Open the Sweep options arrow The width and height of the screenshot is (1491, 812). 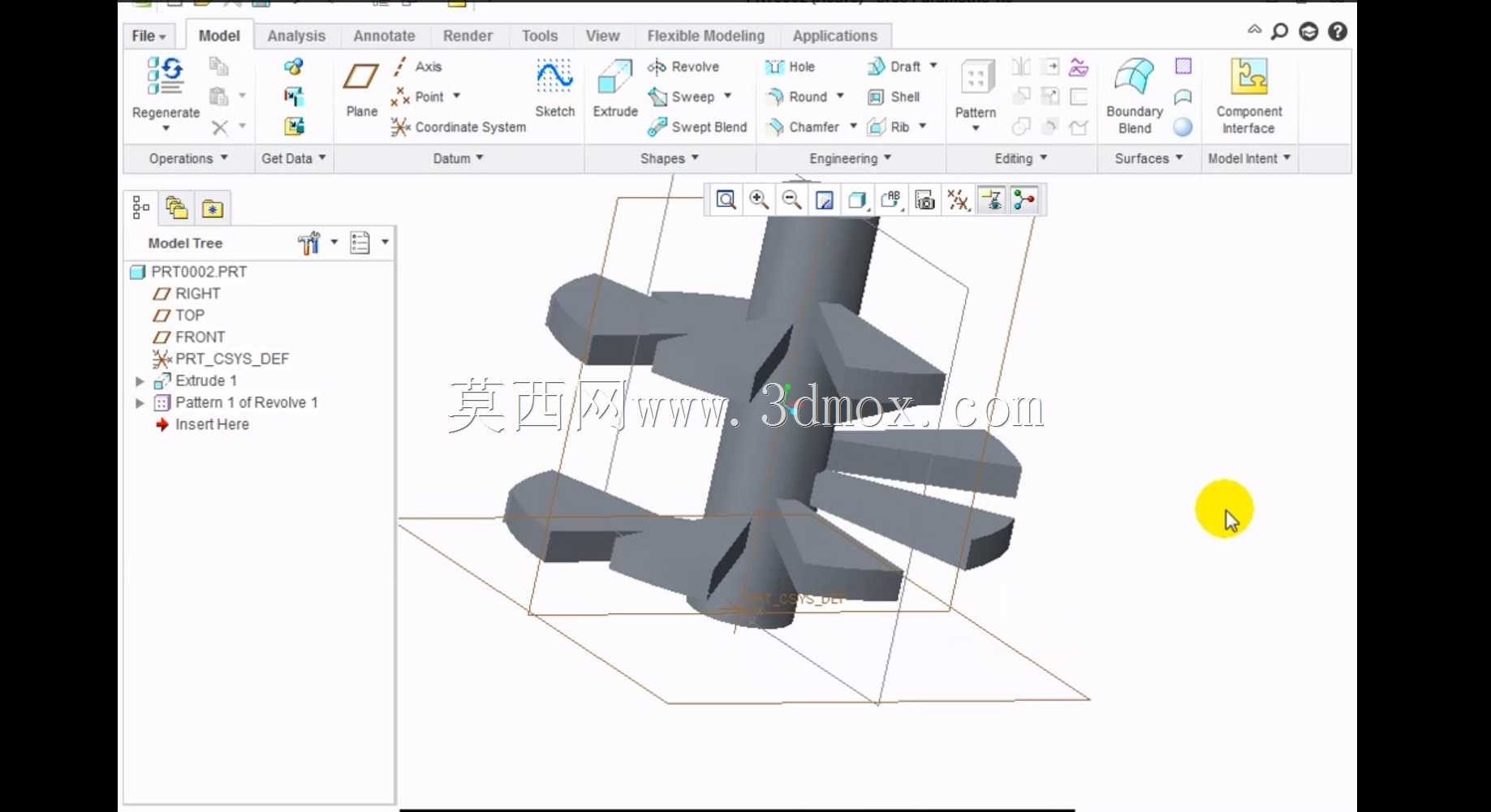pyautogui.click(x=728, y=96)
